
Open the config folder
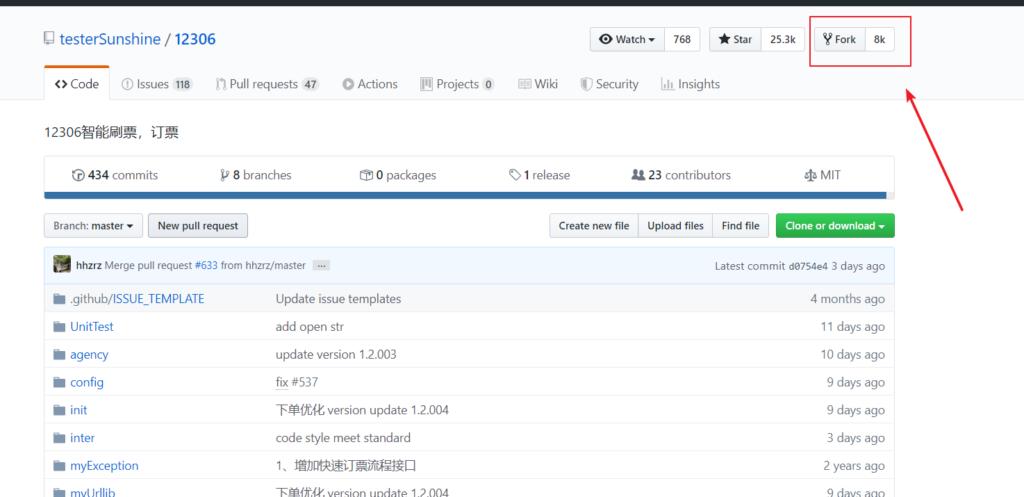87,382
